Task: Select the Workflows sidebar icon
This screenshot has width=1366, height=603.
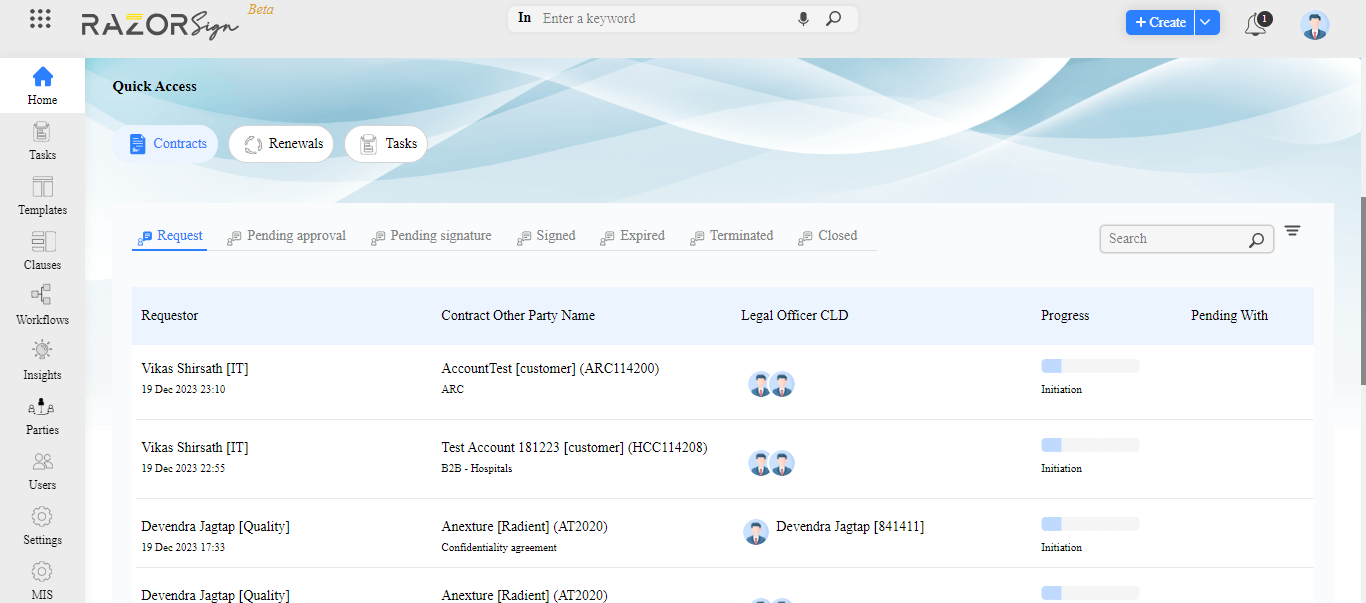Action: [41, 305]
